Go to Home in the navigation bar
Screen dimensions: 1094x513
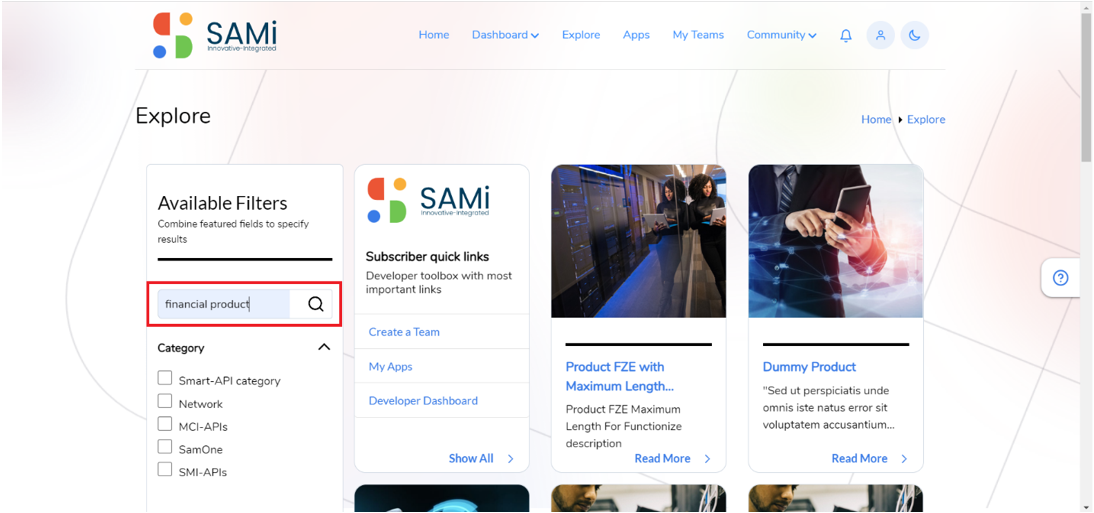pos(434,35)
